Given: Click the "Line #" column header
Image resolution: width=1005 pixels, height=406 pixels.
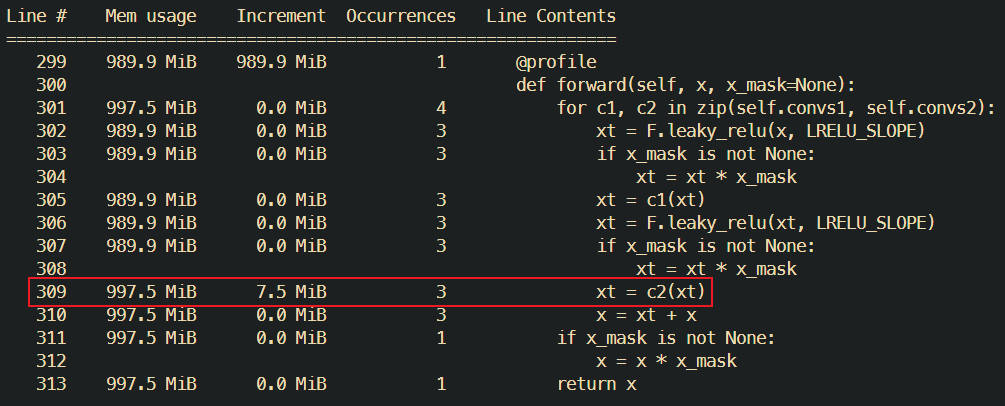Looking at the screenshot, I should coord(46,17).
